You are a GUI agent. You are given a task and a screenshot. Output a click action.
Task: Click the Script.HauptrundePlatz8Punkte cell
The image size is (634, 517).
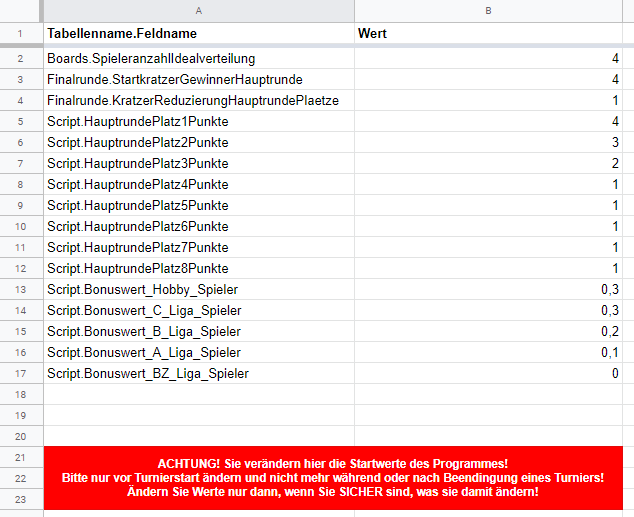(x=198, y=269)
